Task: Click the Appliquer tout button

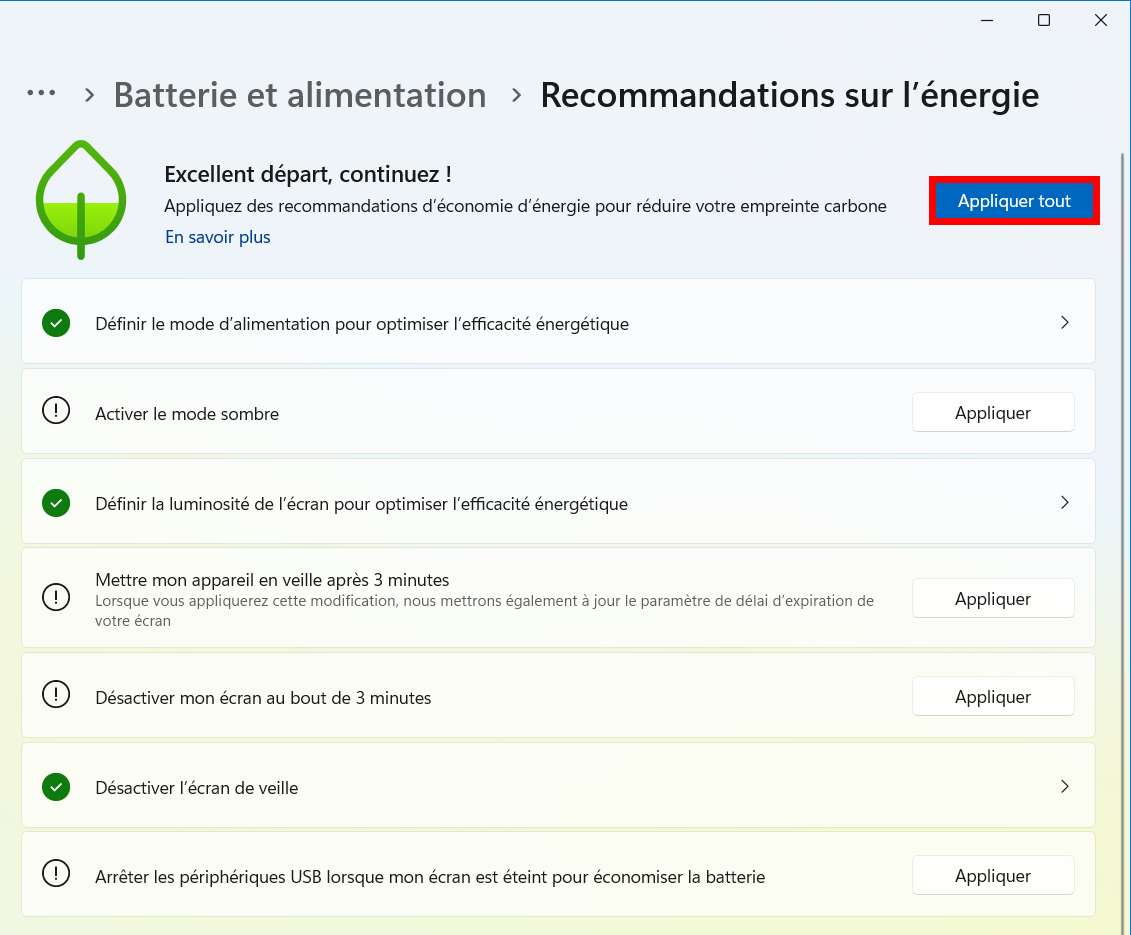Action: point(1014,201)
